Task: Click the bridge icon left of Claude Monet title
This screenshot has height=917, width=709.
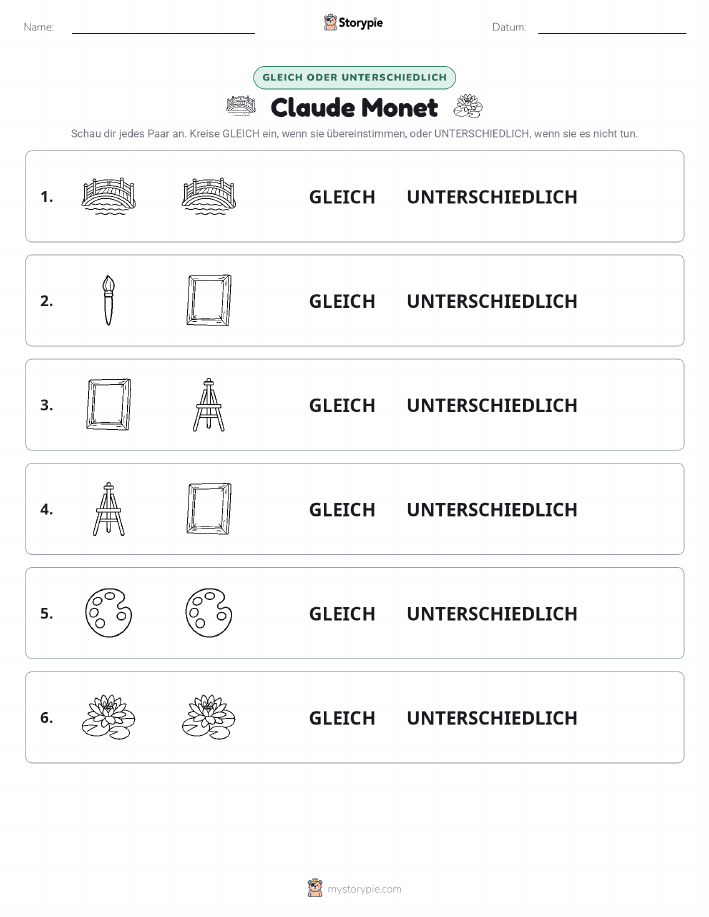Action: [x=241, y=106]
